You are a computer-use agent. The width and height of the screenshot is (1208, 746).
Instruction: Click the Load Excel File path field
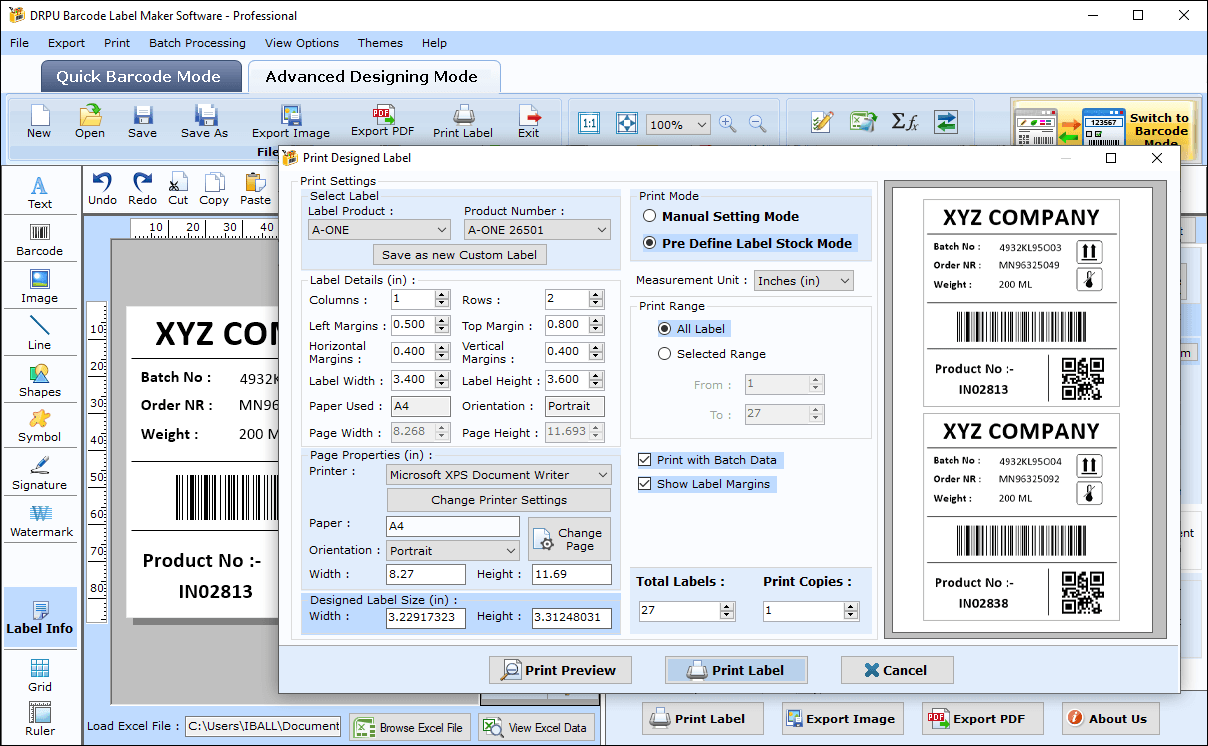(x=263, y=726)
